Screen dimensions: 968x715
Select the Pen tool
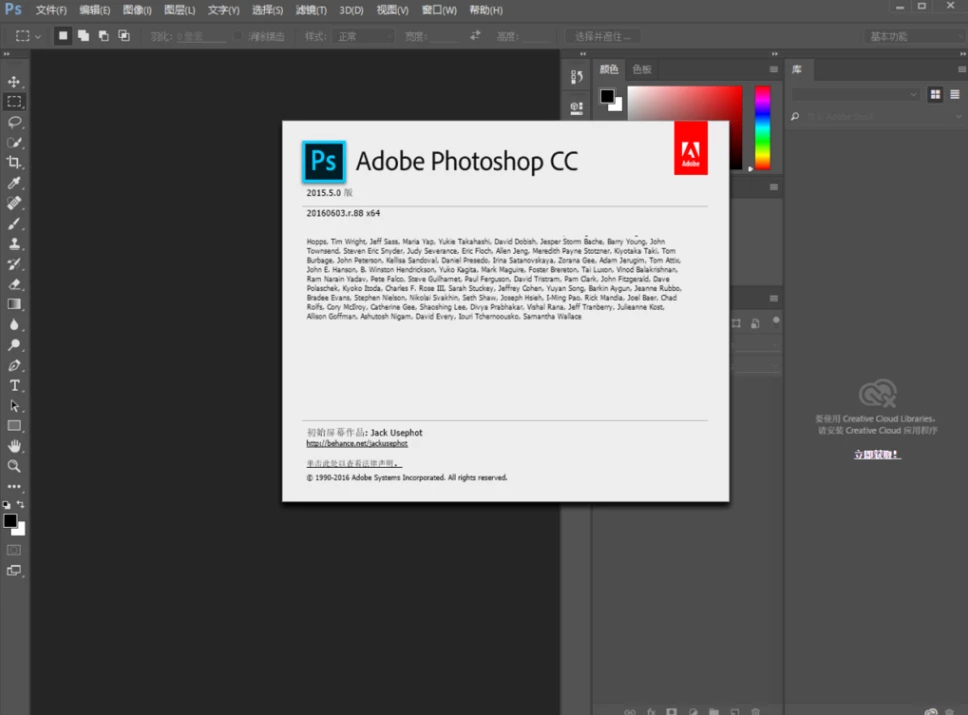pos(14,365)
